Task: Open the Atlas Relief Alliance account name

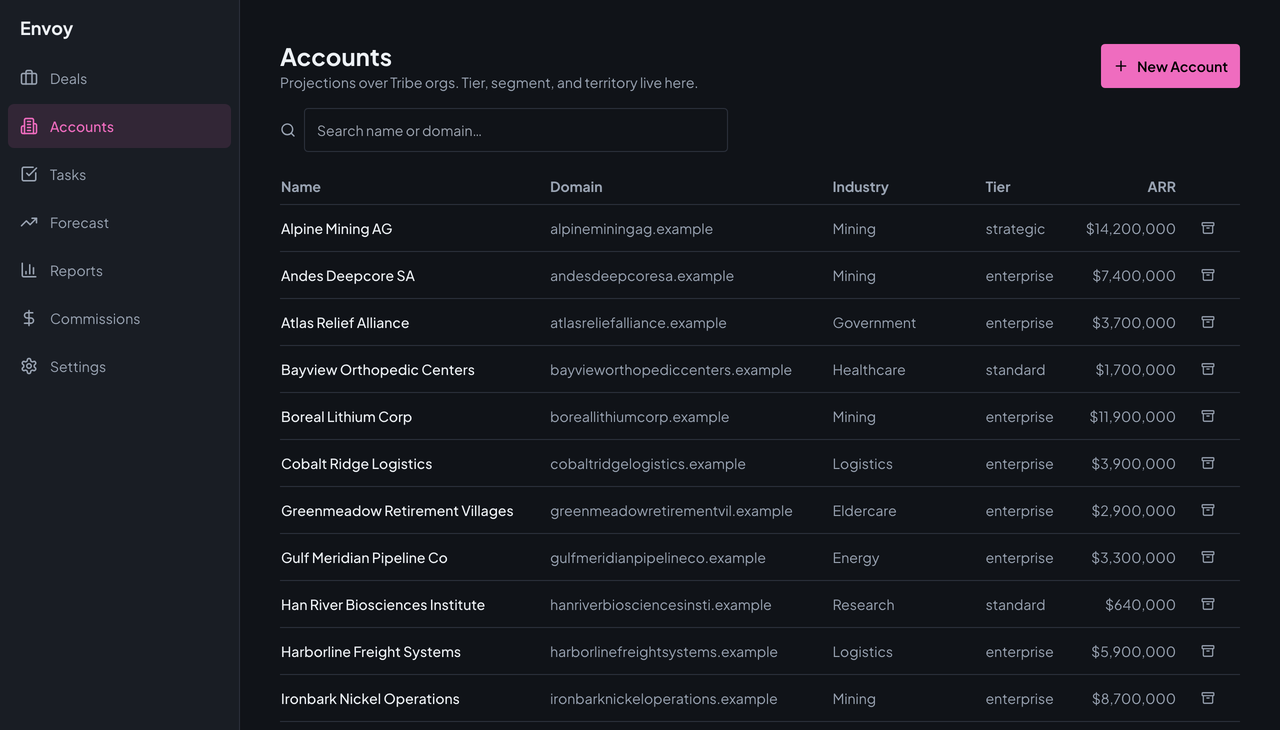Action: 345,323
